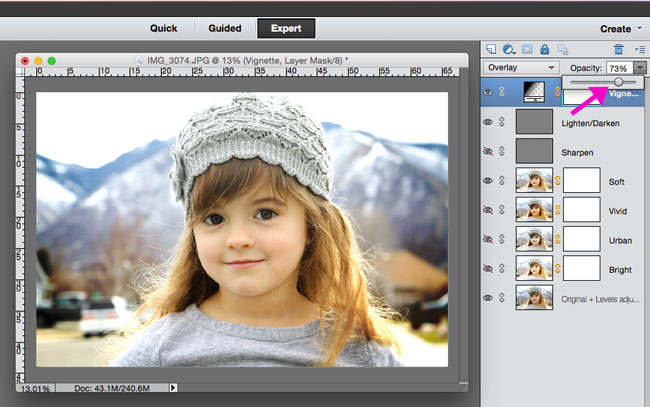The image size is (650, 407).
Task: Click the chain link between Vivid thumbnail and mask
Action: 558,210
